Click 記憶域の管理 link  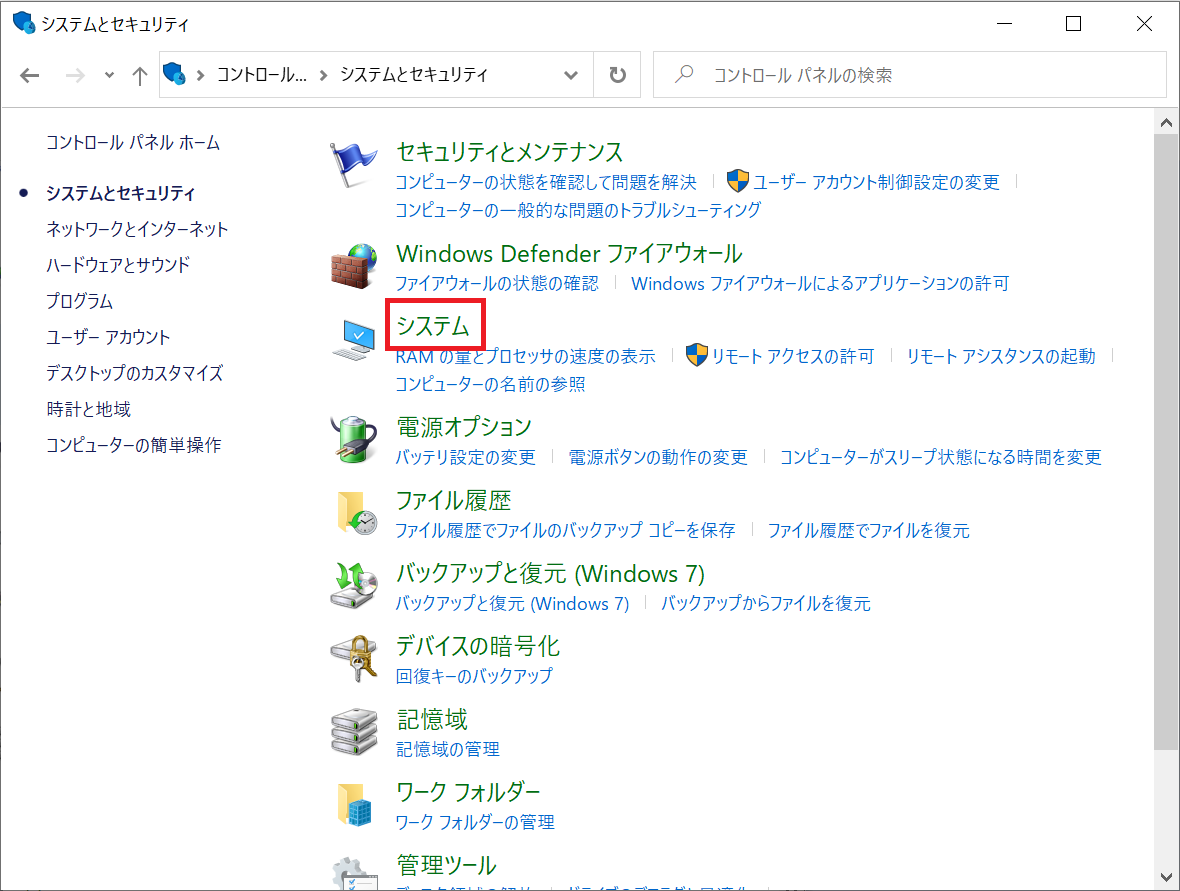pyautogui.click(x=448, y=750)
